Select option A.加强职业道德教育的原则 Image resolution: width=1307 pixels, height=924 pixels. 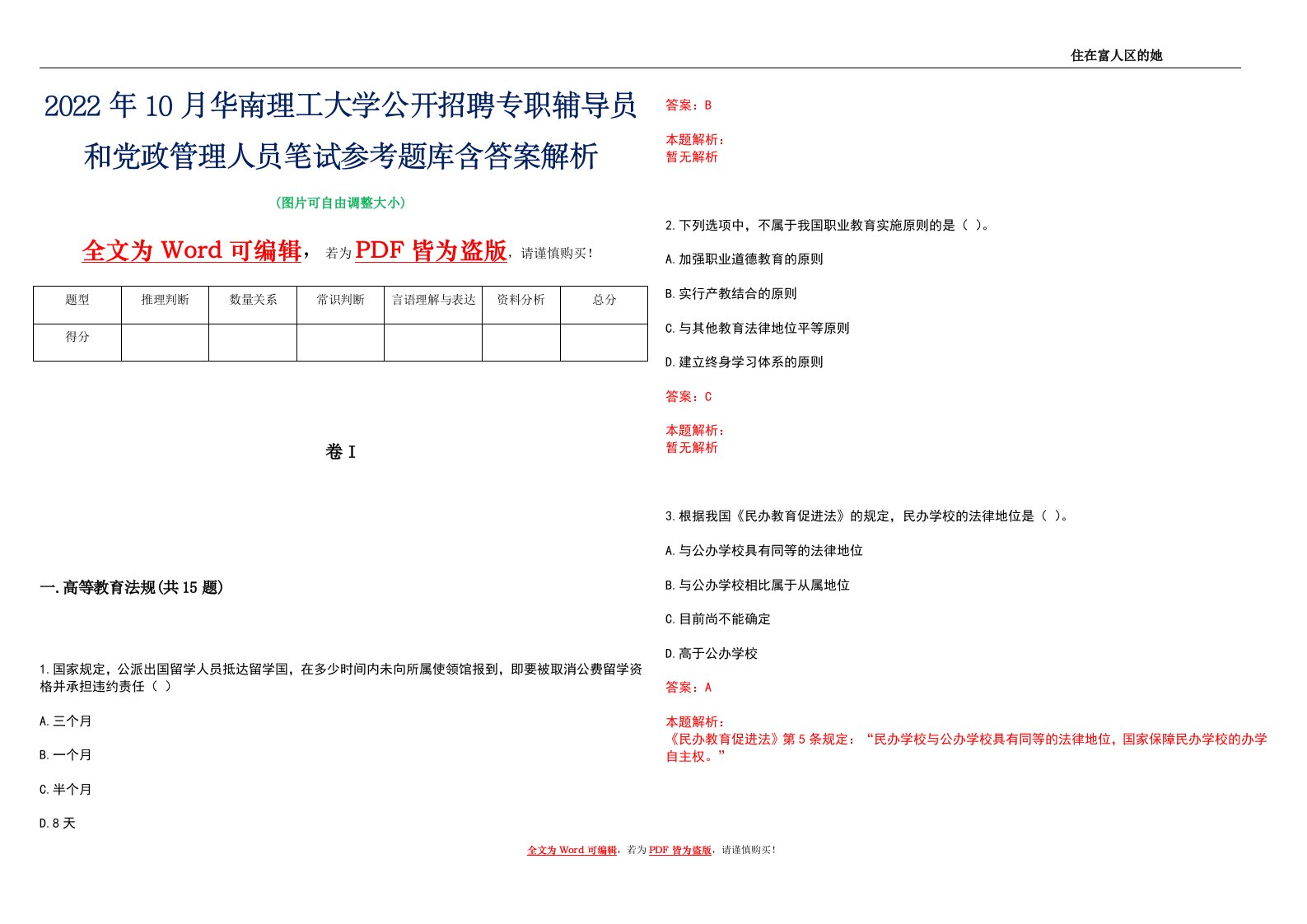point(745,259)
